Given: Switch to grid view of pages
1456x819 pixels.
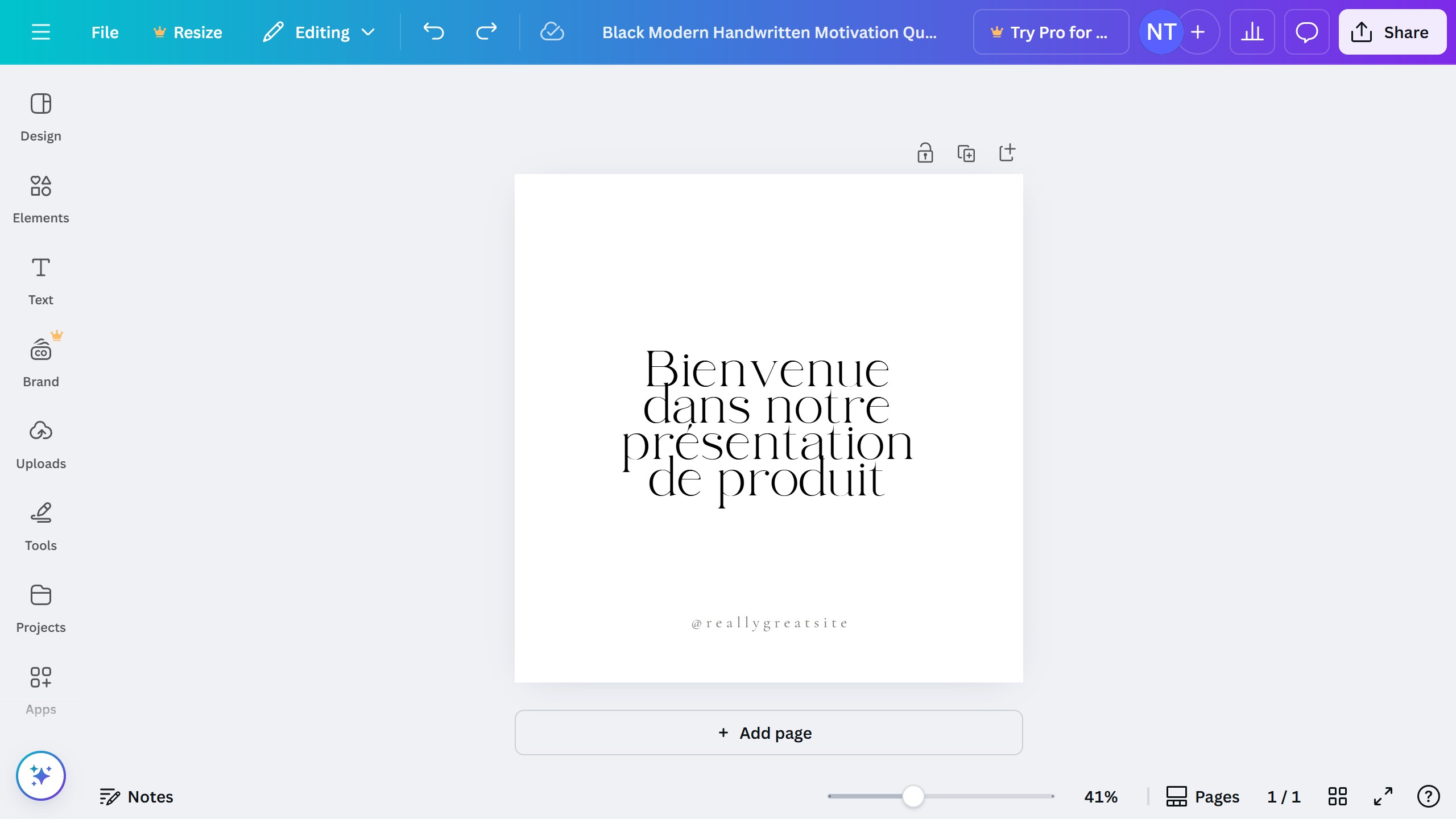Looking at the screenshot, I should [x=1337, y=796].
